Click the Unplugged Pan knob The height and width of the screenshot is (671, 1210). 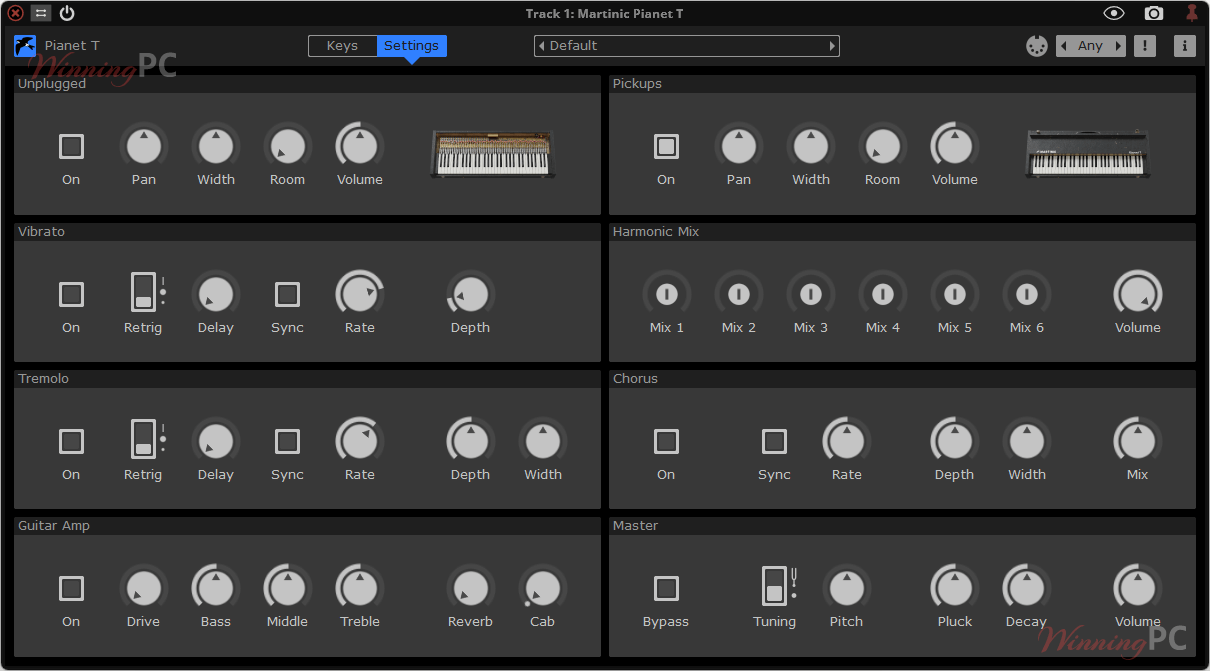[144, 147]
